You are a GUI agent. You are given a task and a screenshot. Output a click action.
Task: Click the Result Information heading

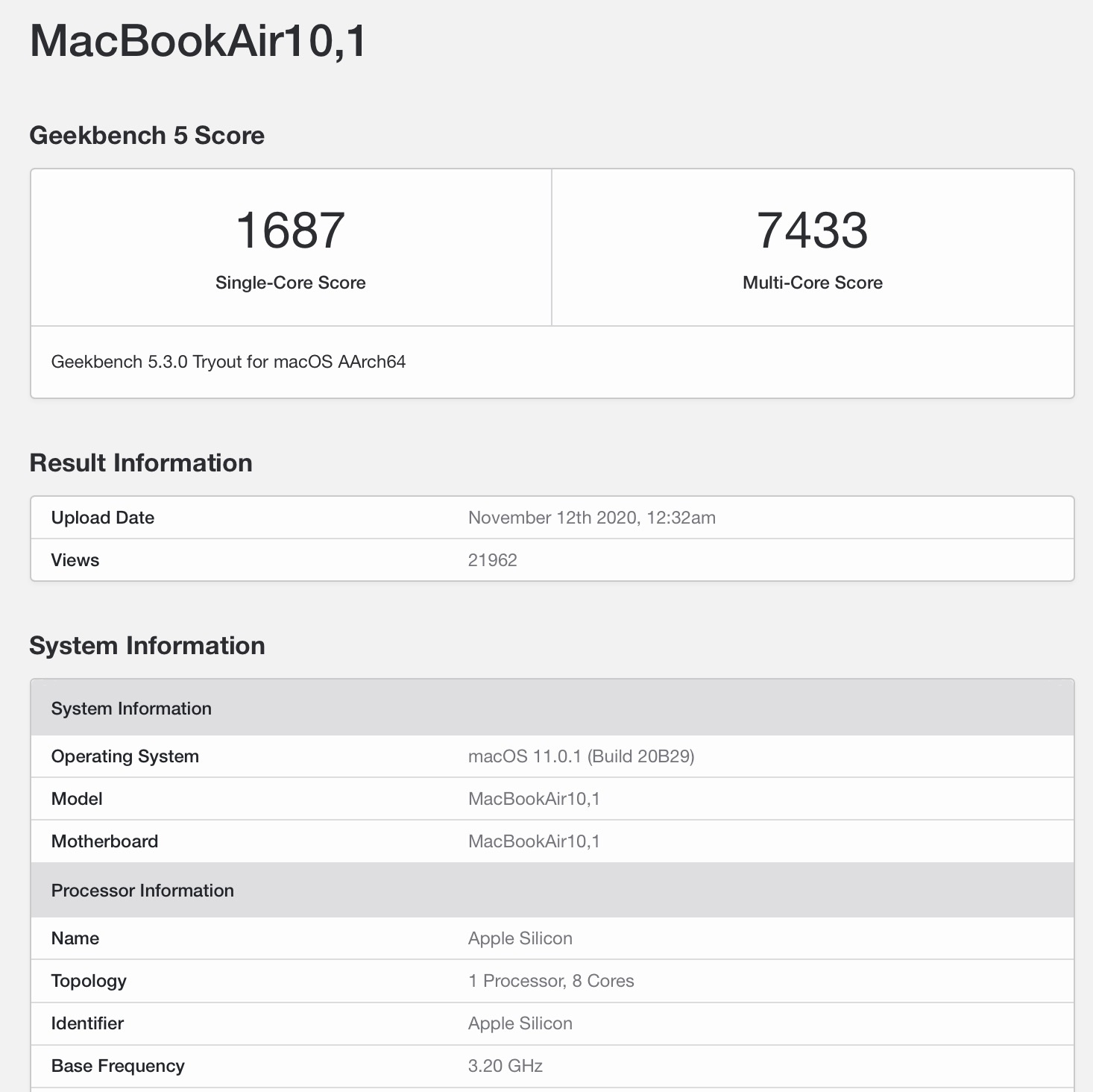(x=141, y=463)
